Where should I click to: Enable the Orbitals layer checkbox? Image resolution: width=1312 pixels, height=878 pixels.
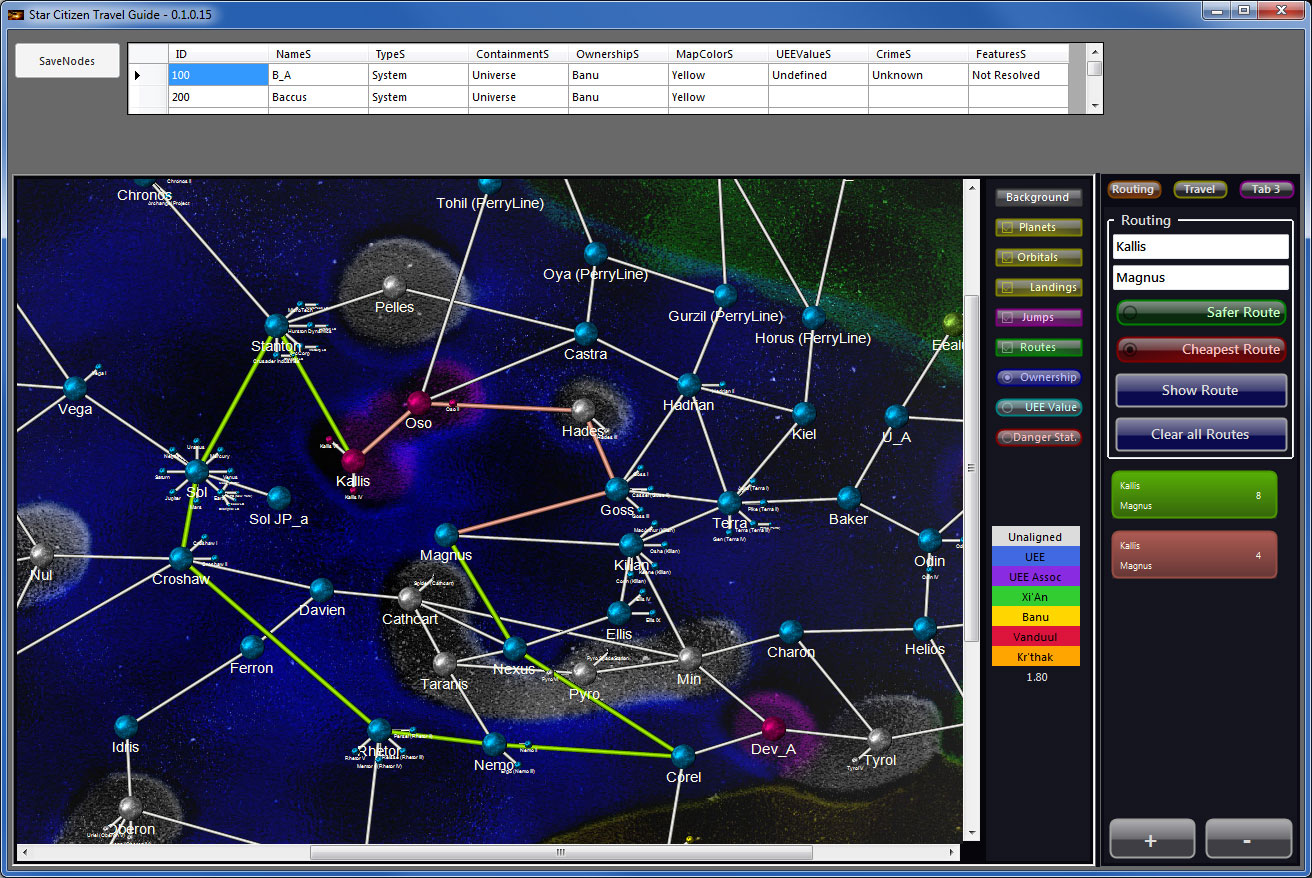[x=1008, y=258]
